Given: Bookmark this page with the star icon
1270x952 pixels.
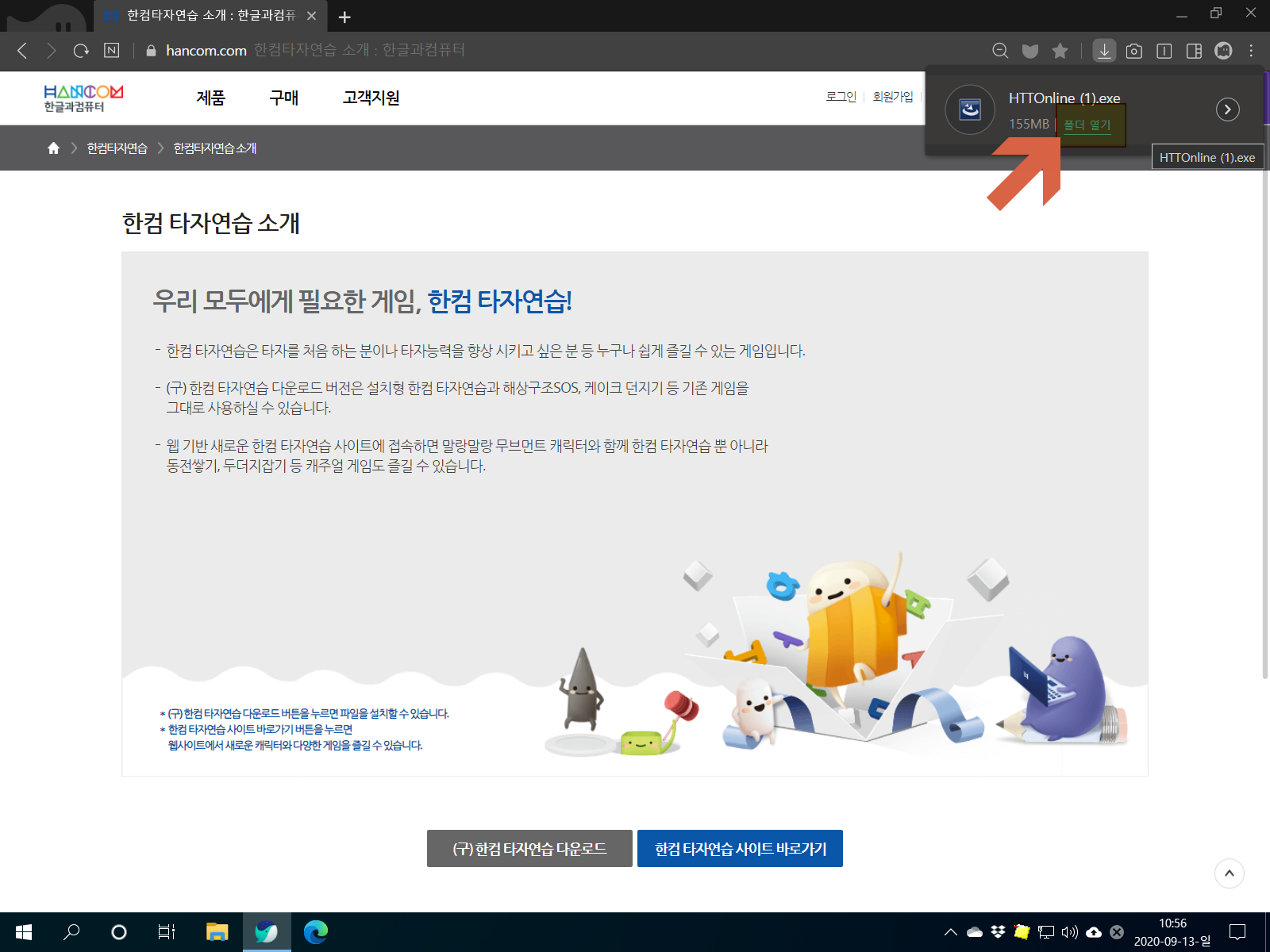Looking at the screenshot, I should 1060,51.
